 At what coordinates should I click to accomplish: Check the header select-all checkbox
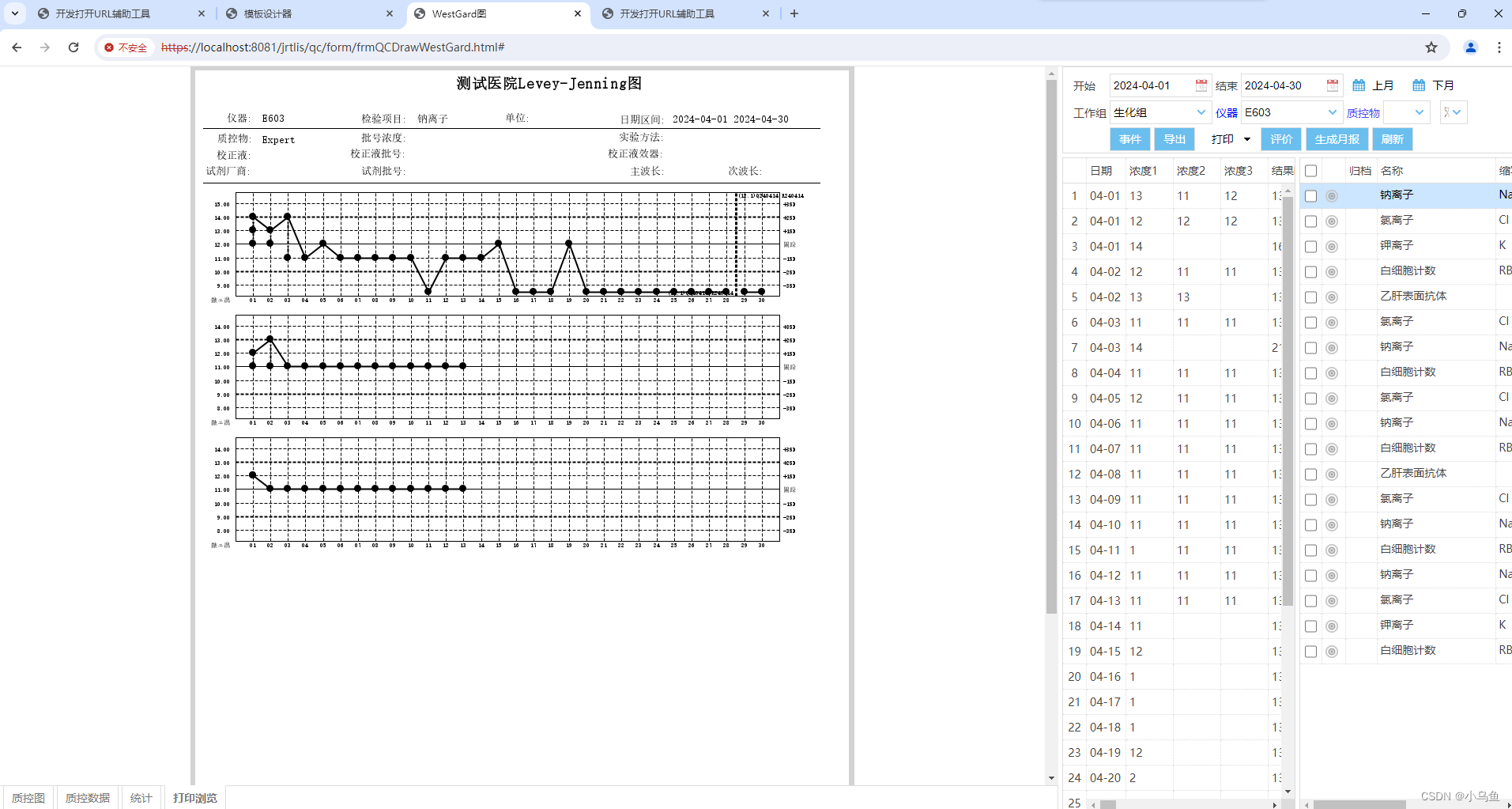[x=1310, y=171]
